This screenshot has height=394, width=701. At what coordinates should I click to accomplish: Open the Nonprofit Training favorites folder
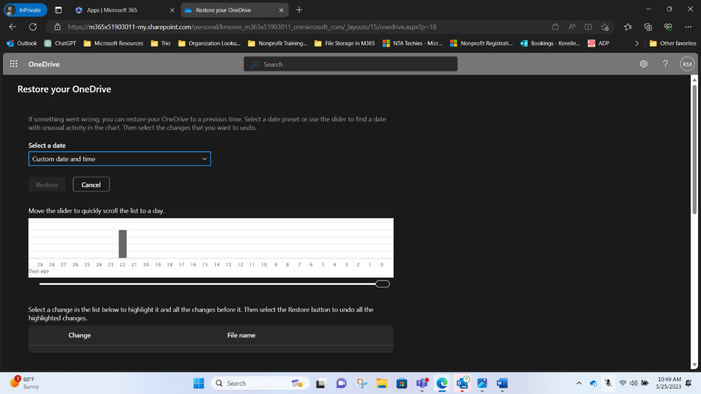[278, 43]
